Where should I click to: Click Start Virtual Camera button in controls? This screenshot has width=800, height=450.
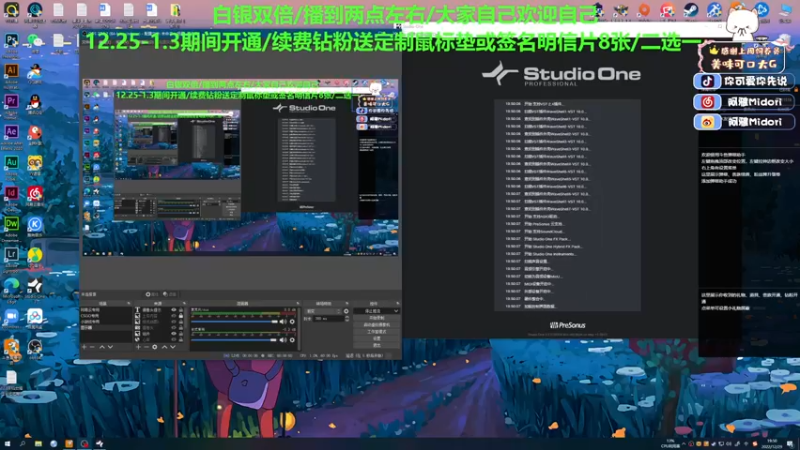pyautogui.click(x=377, y=324)
